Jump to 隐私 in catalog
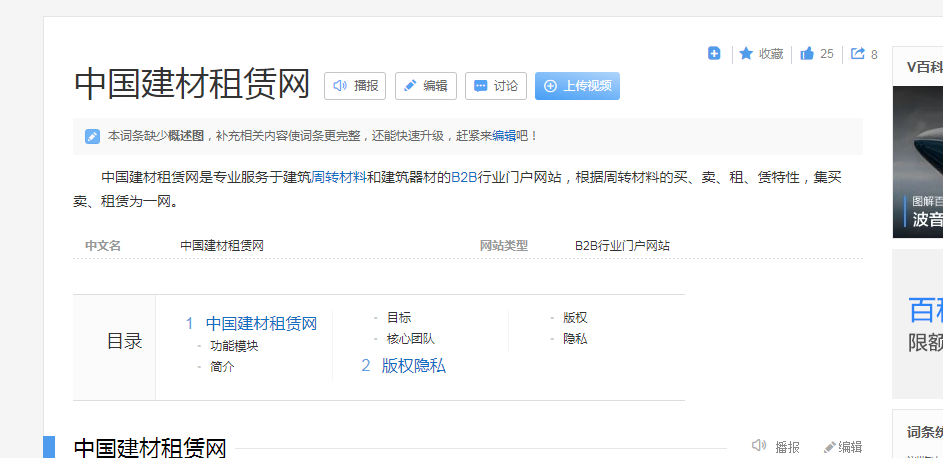943x458 pixels. point(575,339)
